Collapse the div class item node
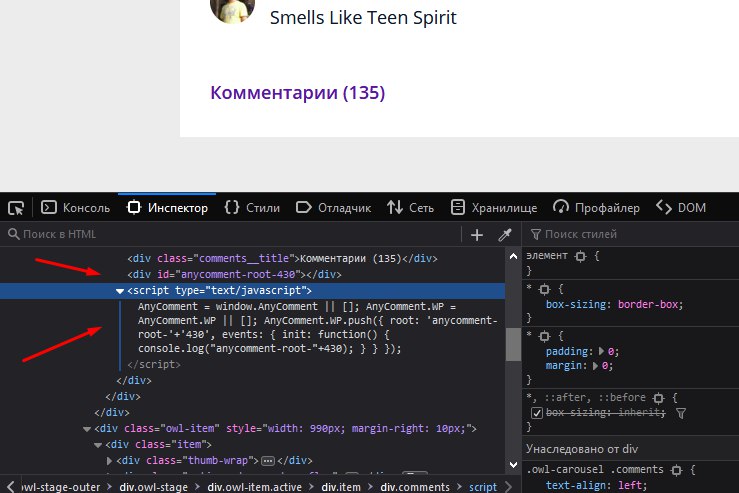This screenshot has width=739, height=493. 98,445
